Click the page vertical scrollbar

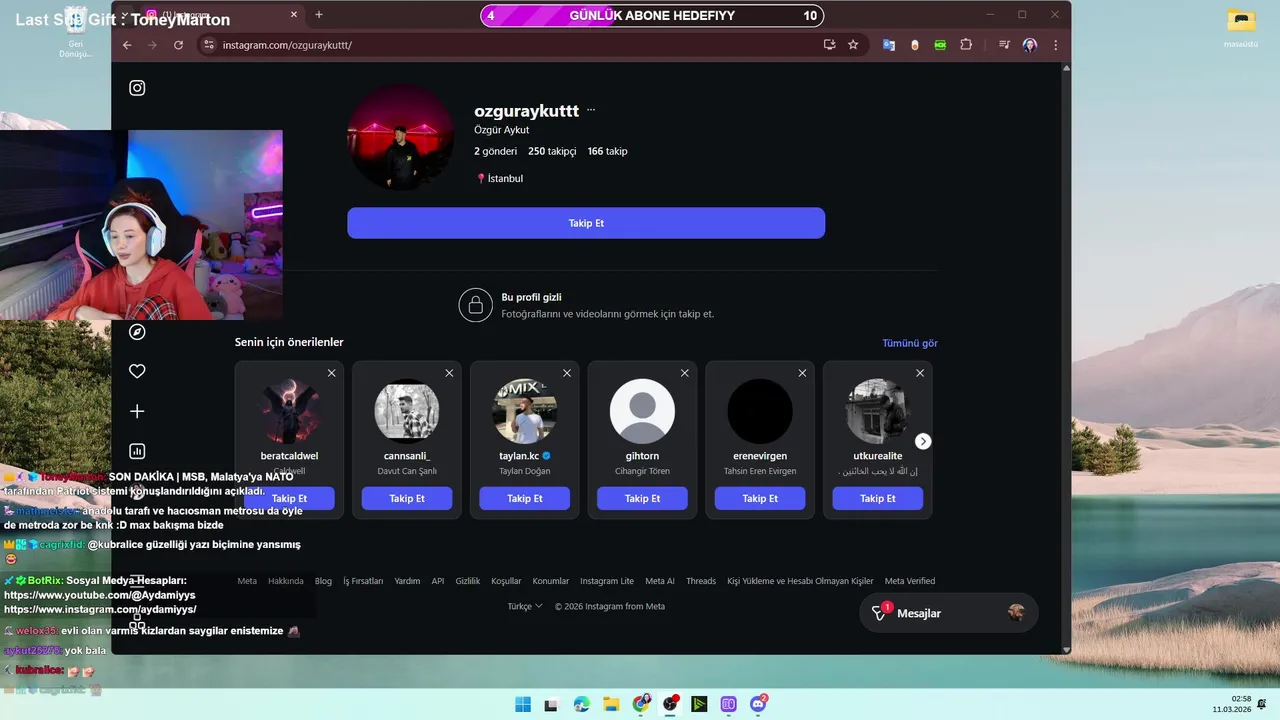[1066, 358]
